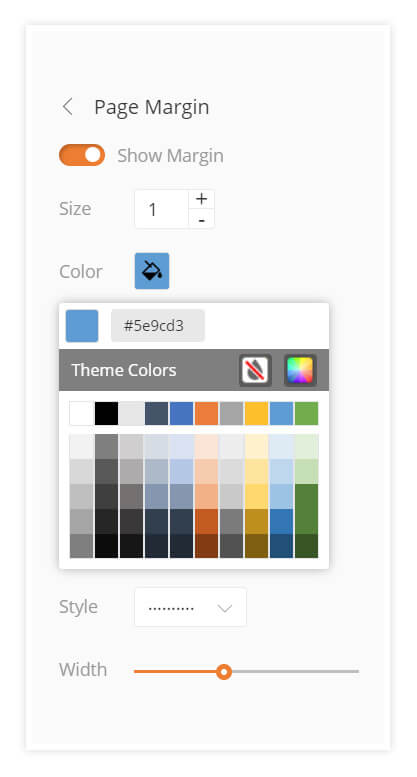Image resolution: width=417 pixels, height=777 pixels.
Task: Pick the black theme color swatch
Action: [x=106, y=414]
